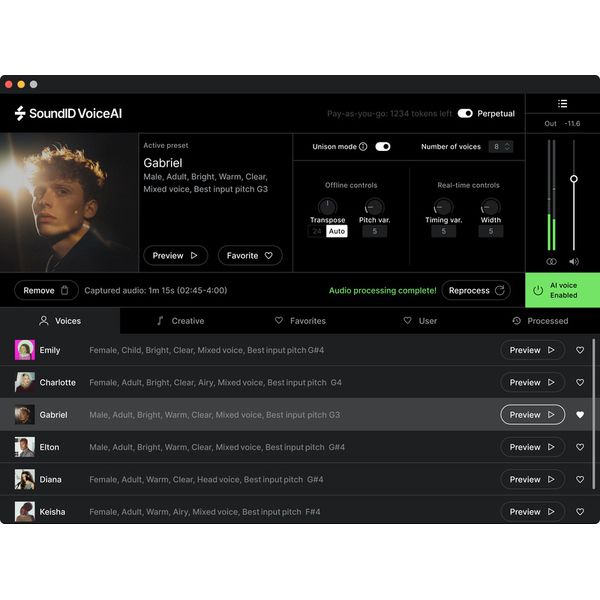This screenshot has height=600, width=600.
Task: Preview the Gabriel voice in list
Action: click(532, 415)
